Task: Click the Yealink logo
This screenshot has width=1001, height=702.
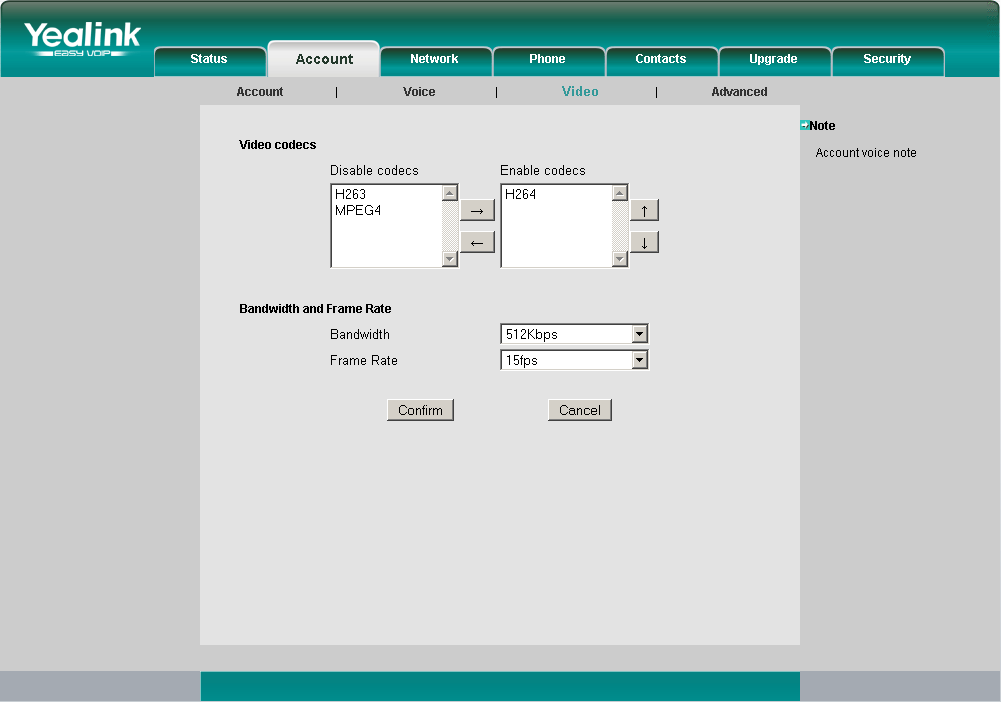Action: click(x=82, y=39)
